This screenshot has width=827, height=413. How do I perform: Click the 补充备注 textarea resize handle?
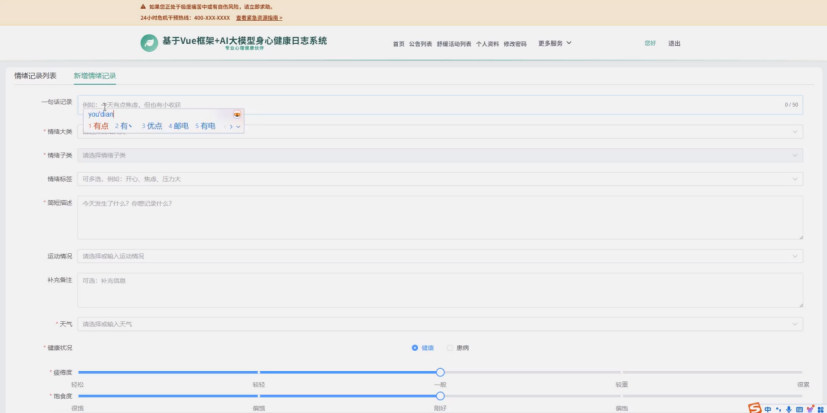tap(801, 304)
